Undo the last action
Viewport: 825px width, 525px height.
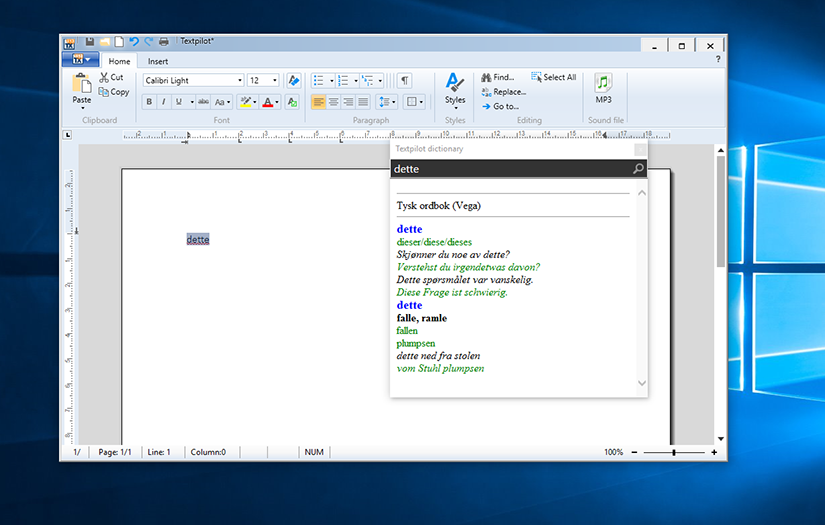pyautogui.click(x=134, y=42)
